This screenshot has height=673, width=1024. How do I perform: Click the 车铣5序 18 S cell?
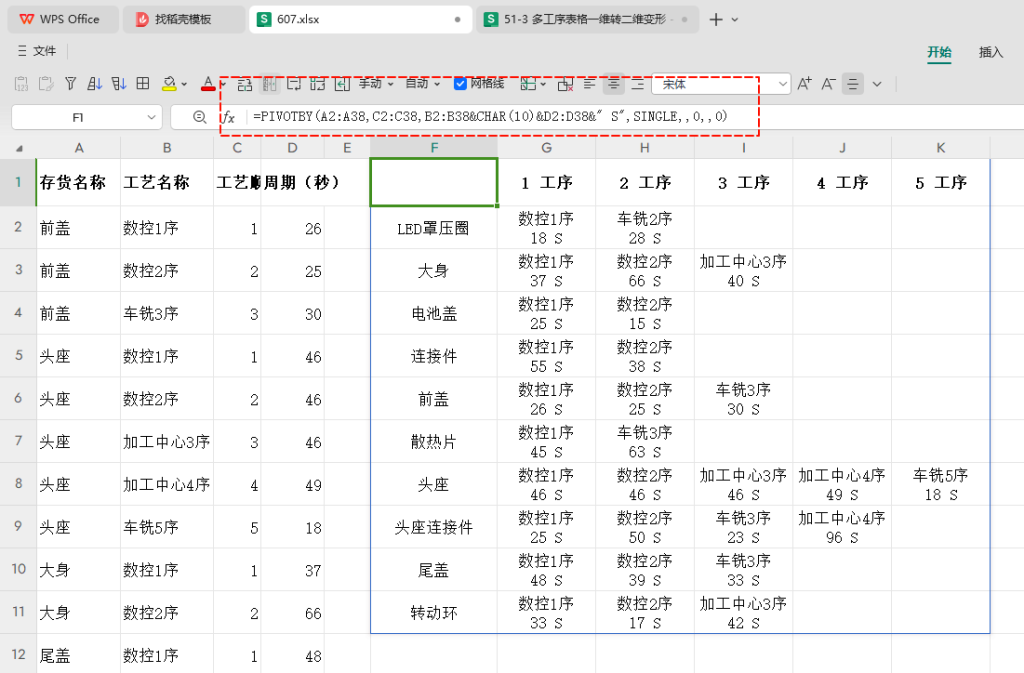pyautogui.click(x=940, y=484)
